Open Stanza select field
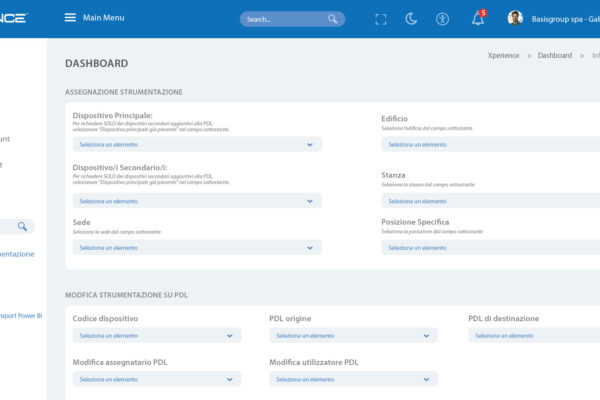This screenshot has width=600, height=400. coord(491,201)
